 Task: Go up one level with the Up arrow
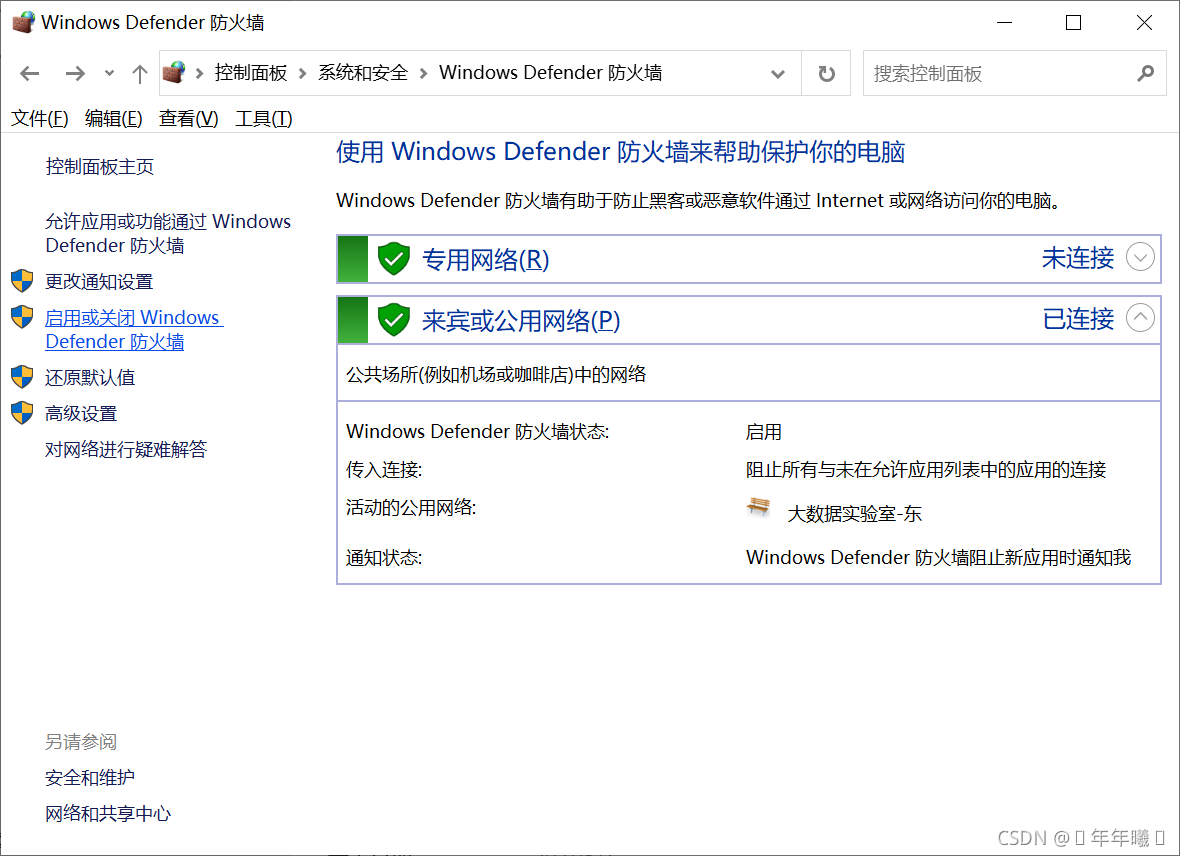(139, 73)
